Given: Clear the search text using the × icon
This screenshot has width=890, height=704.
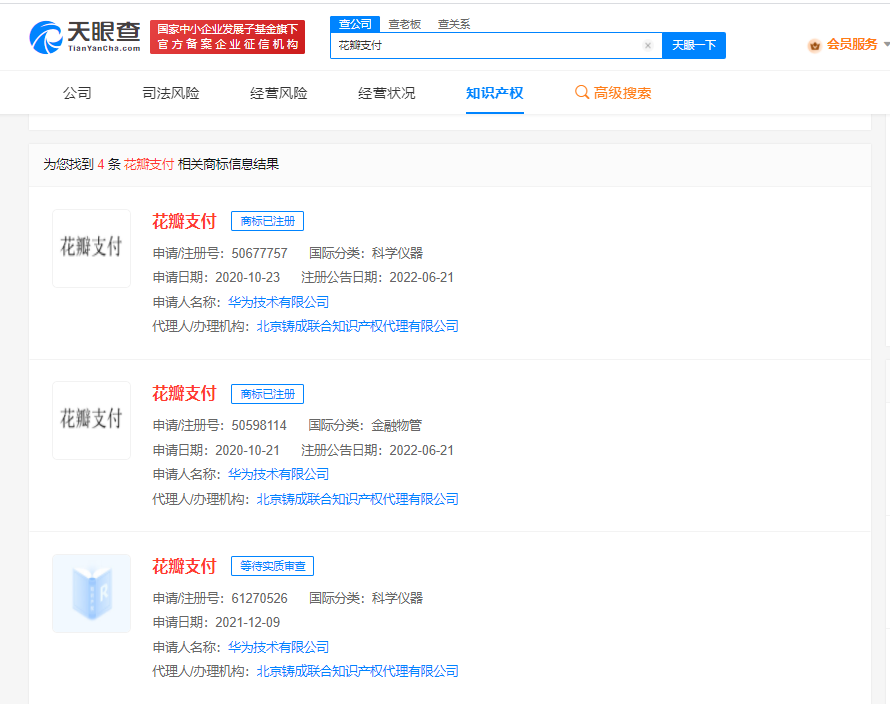Looking at the screenshot, I should pyautogui.click(x=647, y=45).
